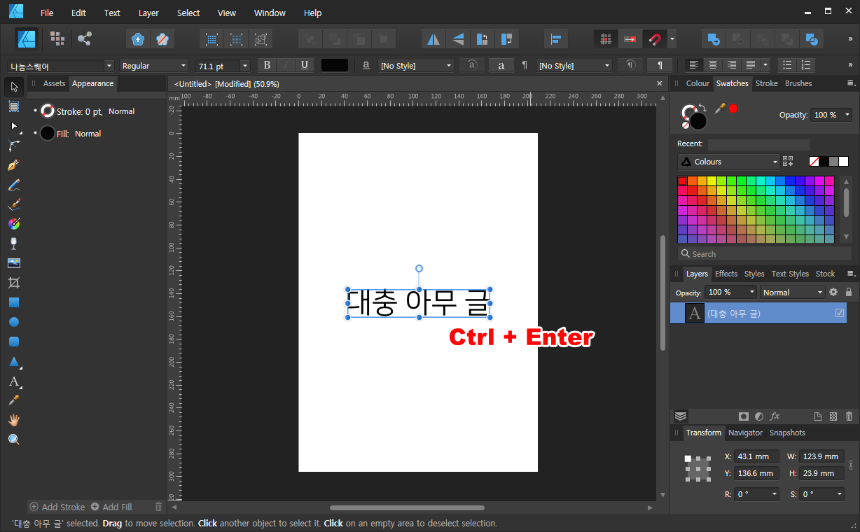Align text right
The image size is (860, 532).
click(x=732, y=65)
